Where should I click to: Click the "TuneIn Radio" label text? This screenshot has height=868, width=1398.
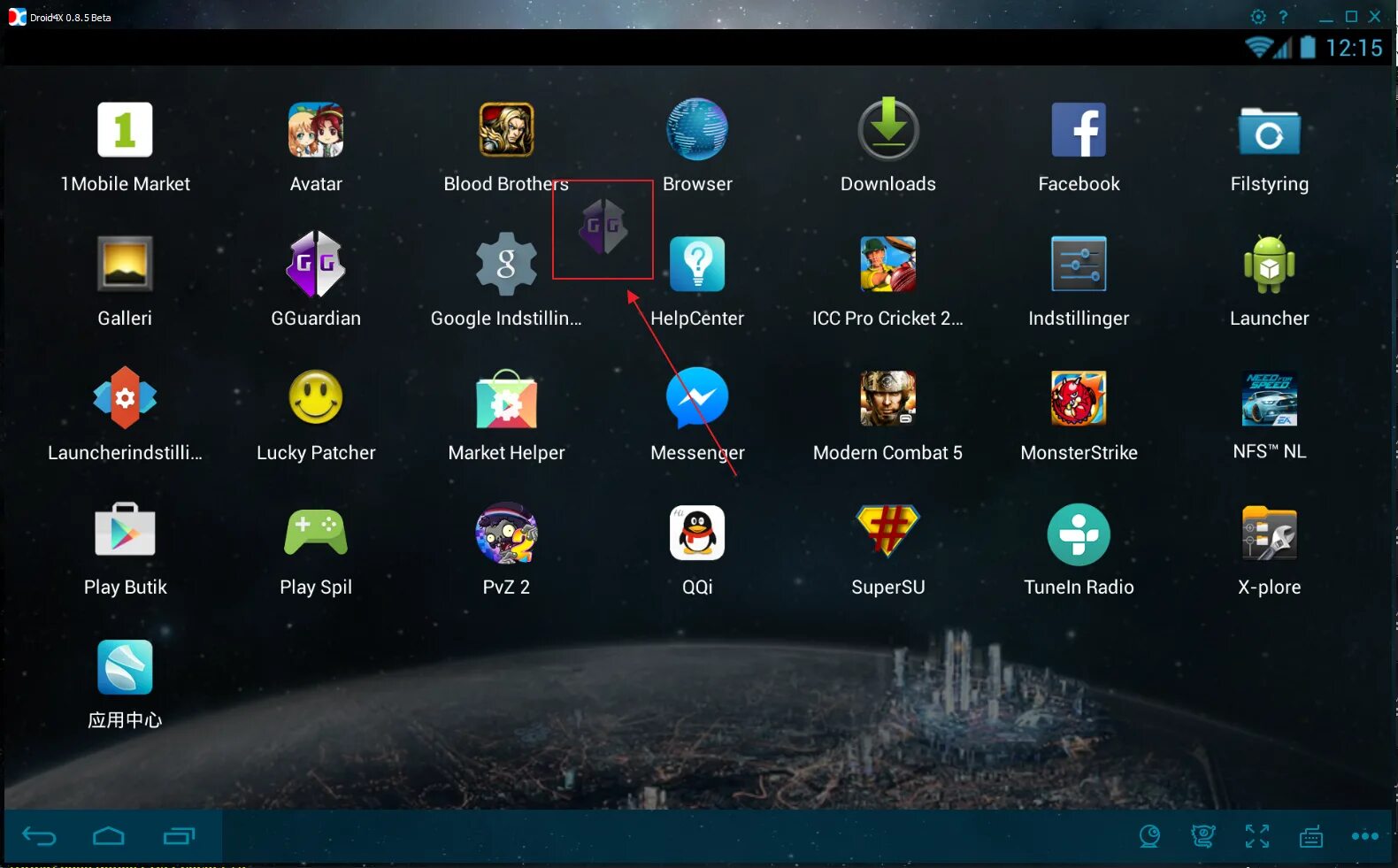coord(1079,588)
